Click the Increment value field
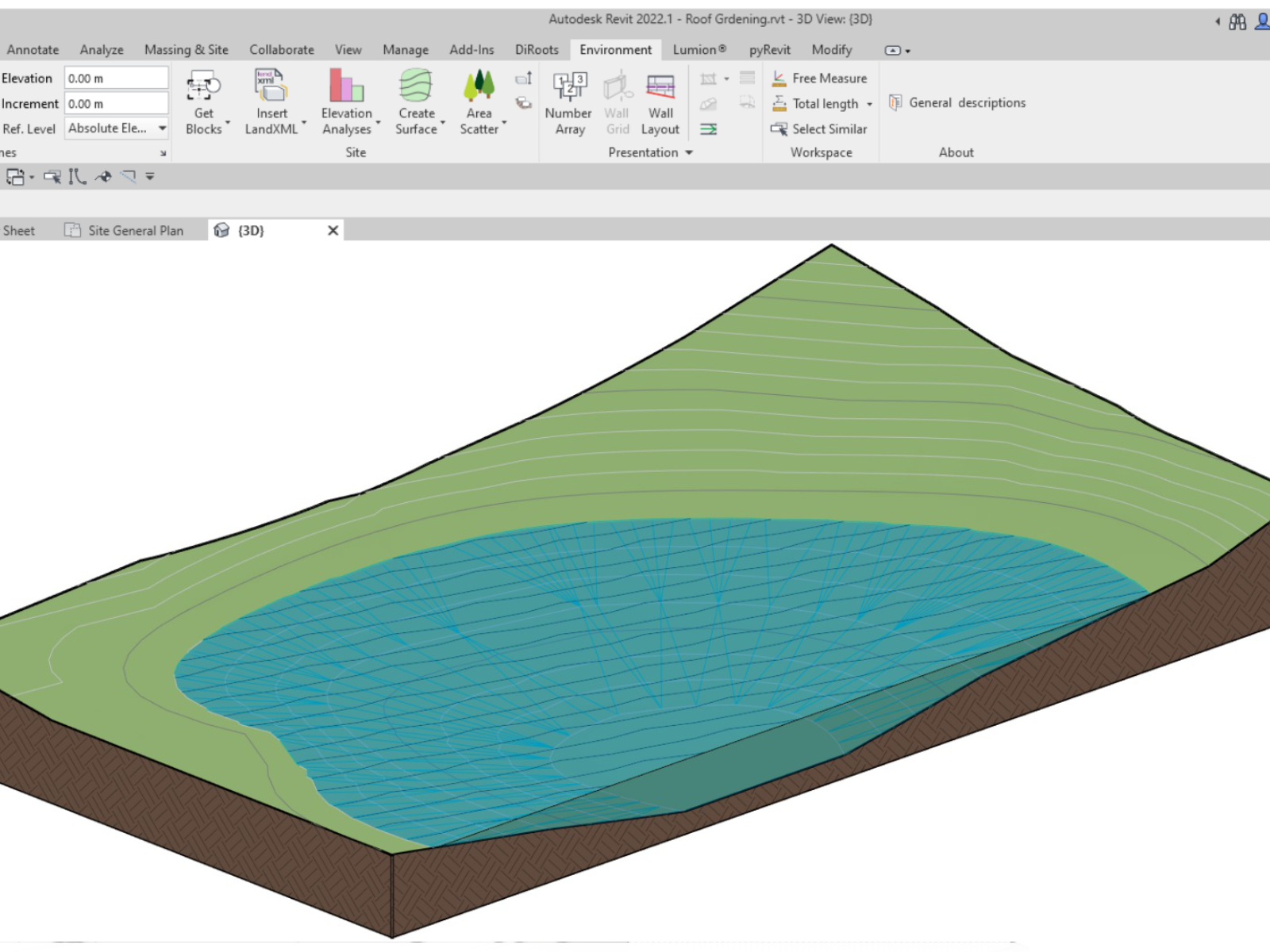The height and width of the screenshot is (952, 1270). point(116,104)
